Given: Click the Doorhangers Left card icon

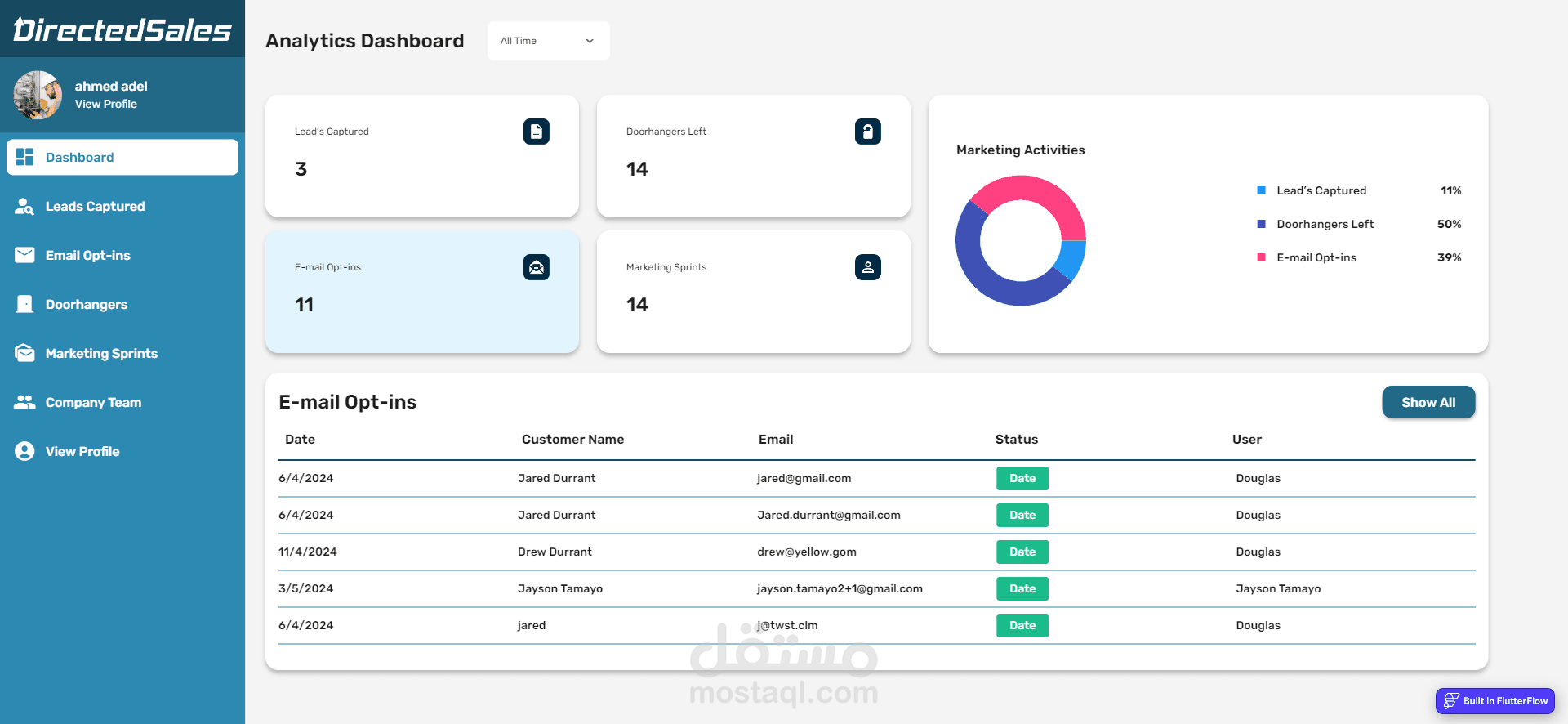Looking at the screenshot, I should click(868, 132).
